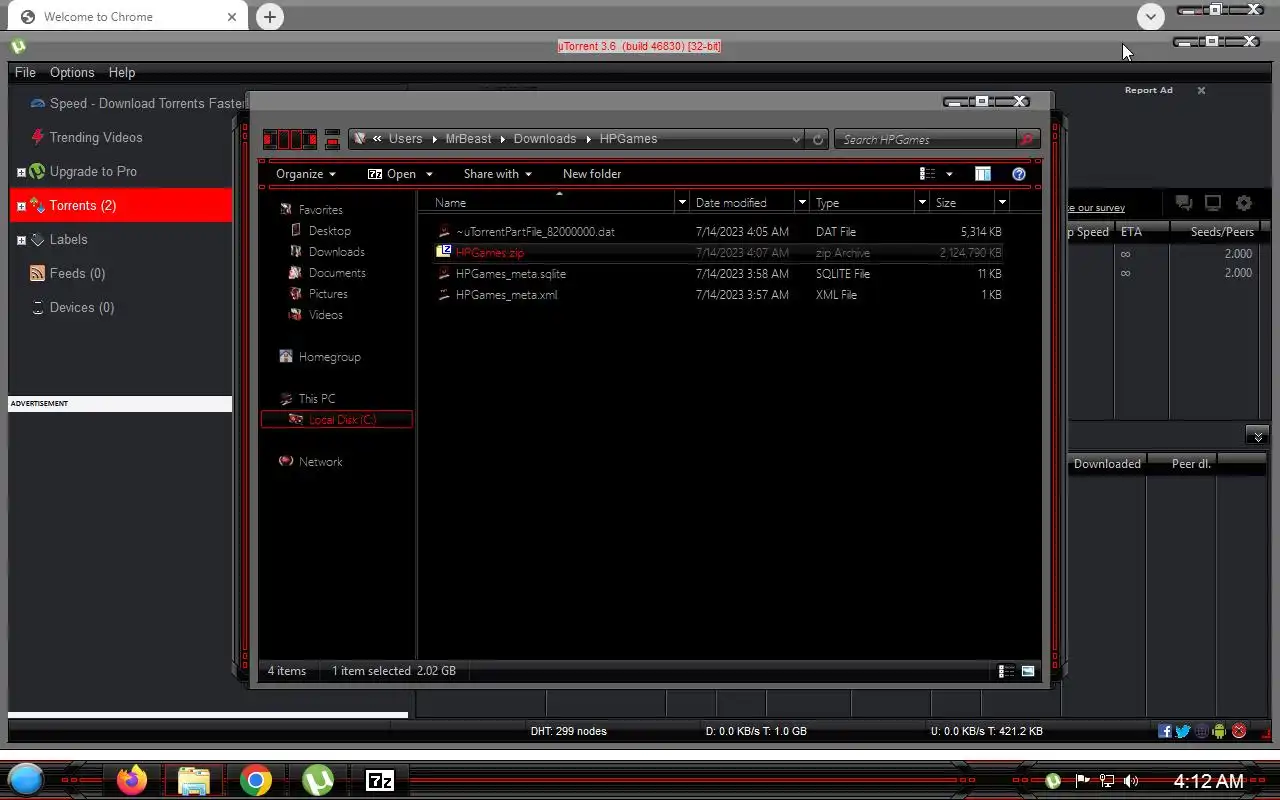Expand the Share with menu
This screenshot has width=1280, height=800.
(497, 174)
